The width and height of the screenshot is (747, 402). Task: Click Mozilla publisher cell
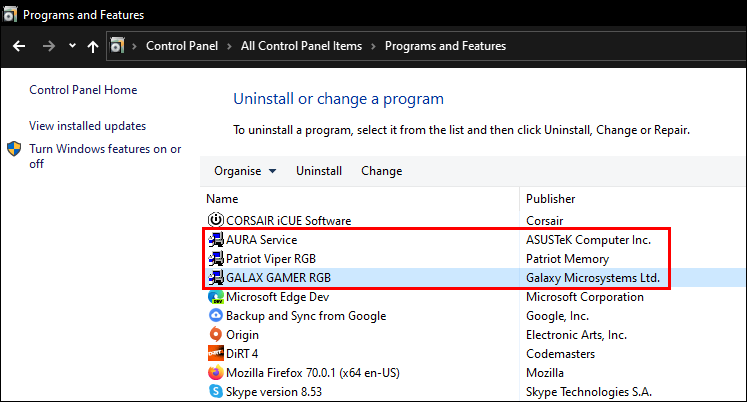(545, 373)
